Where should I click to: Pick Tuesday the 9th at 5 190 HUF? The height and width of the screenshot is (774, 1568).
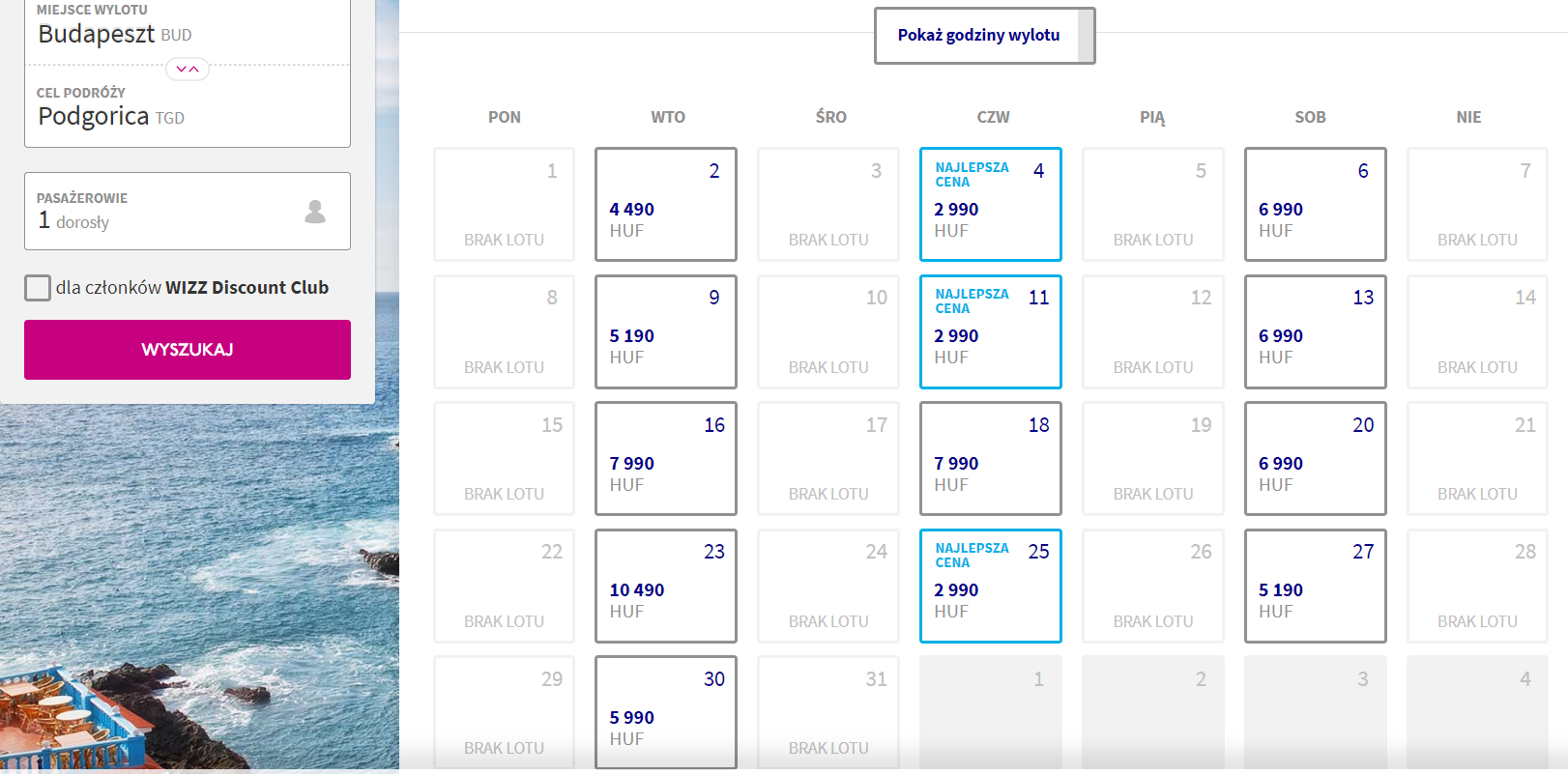[666, 332]
